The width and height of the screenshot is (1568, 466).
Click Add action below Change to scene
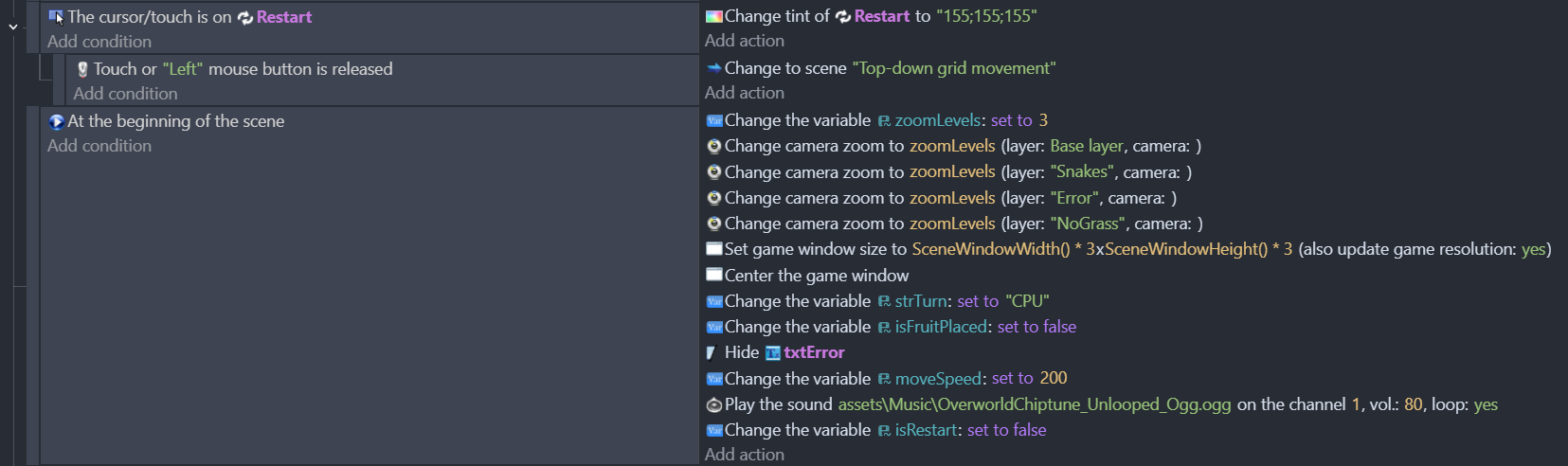point(745,93)
